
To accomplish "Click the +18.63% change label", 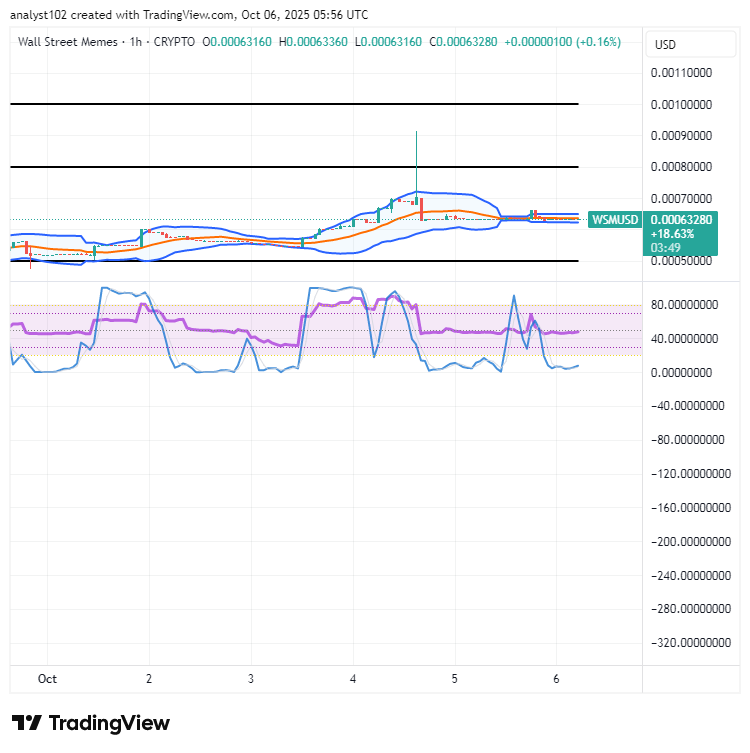I will click(672, 234).
